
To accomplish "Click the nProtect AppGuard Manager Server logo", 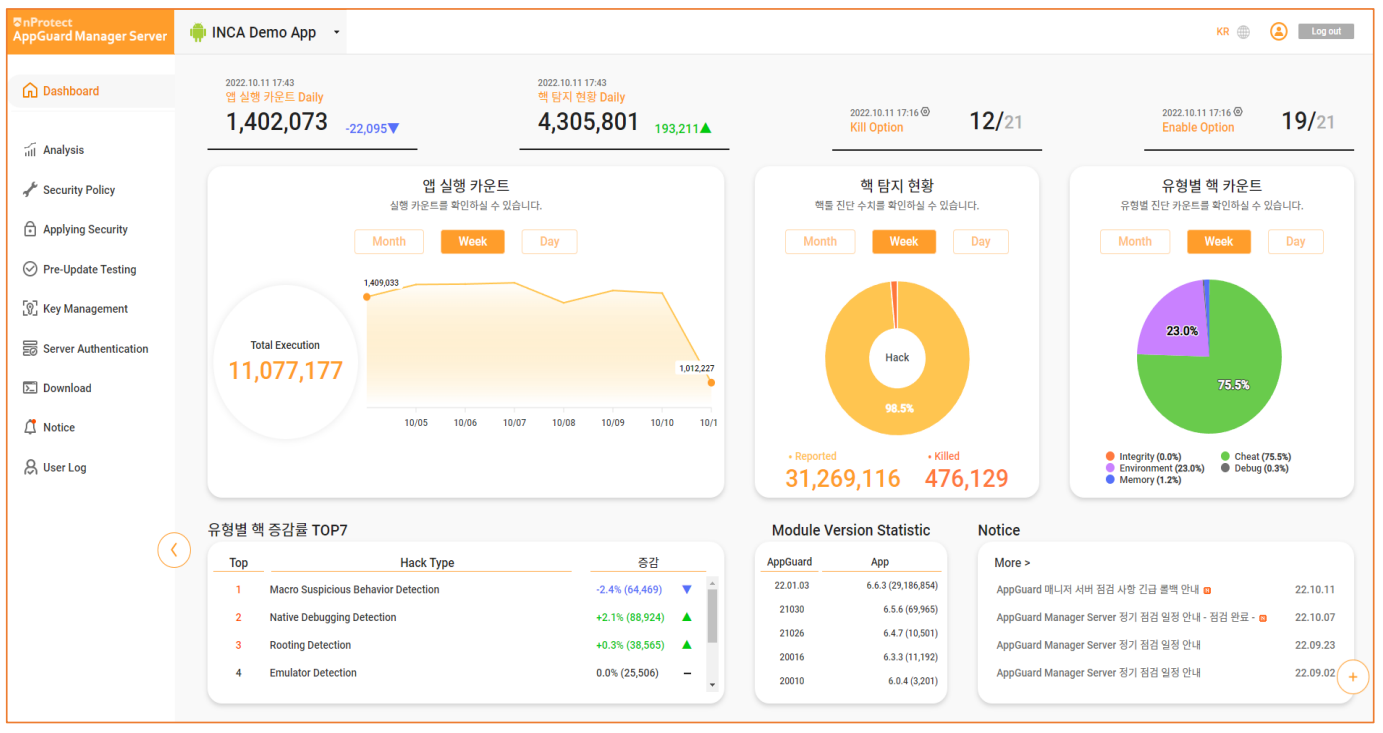I will [90, 31].
